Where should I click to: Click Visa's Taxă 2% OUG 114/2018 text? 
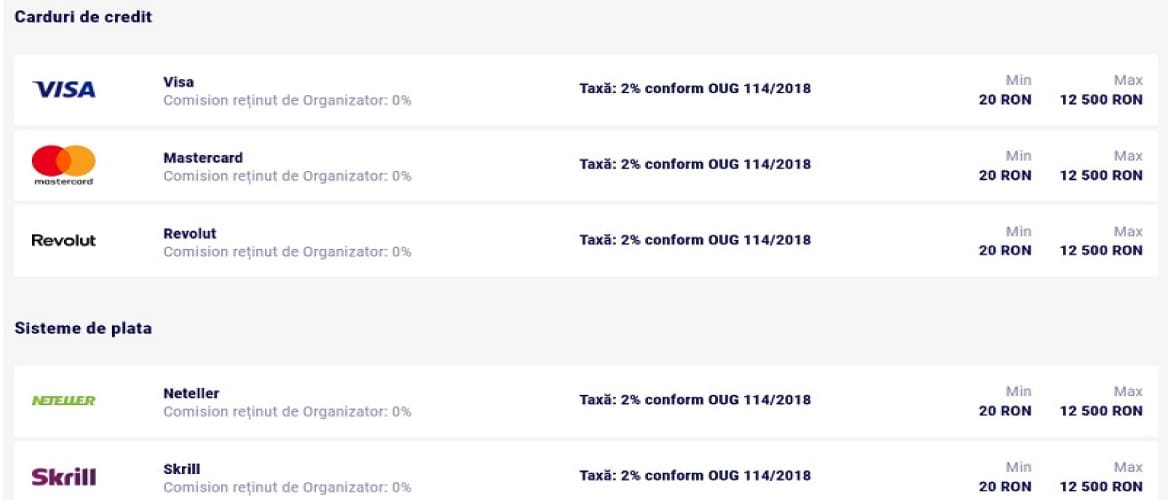tap(695, 89)
